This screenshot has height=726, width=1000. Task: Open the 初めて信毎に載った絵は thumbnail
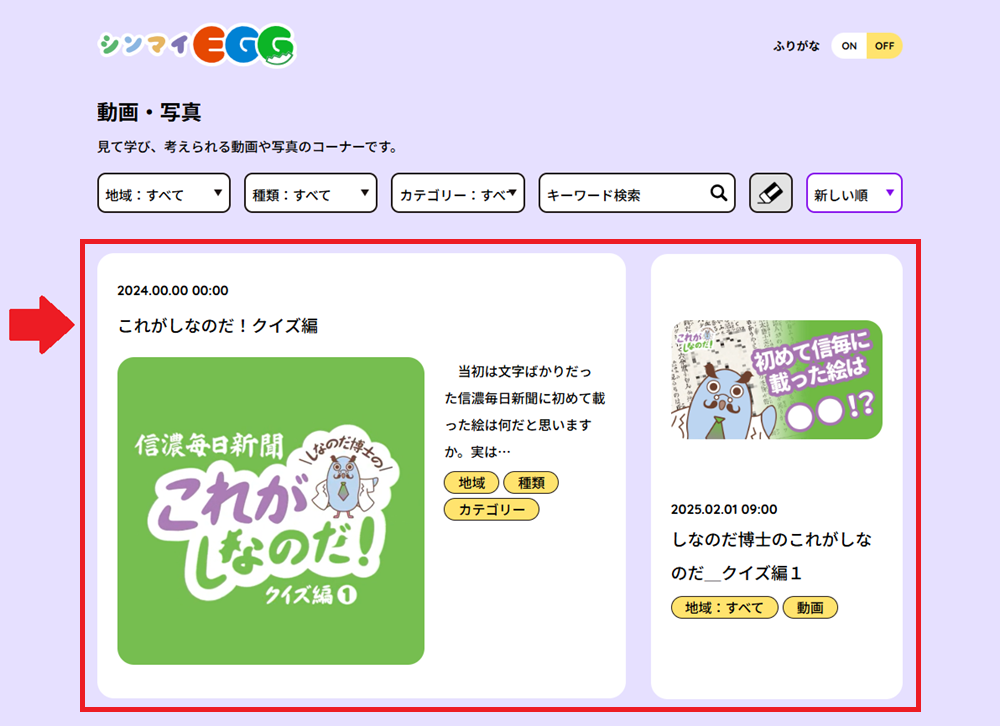click(776, 380)
